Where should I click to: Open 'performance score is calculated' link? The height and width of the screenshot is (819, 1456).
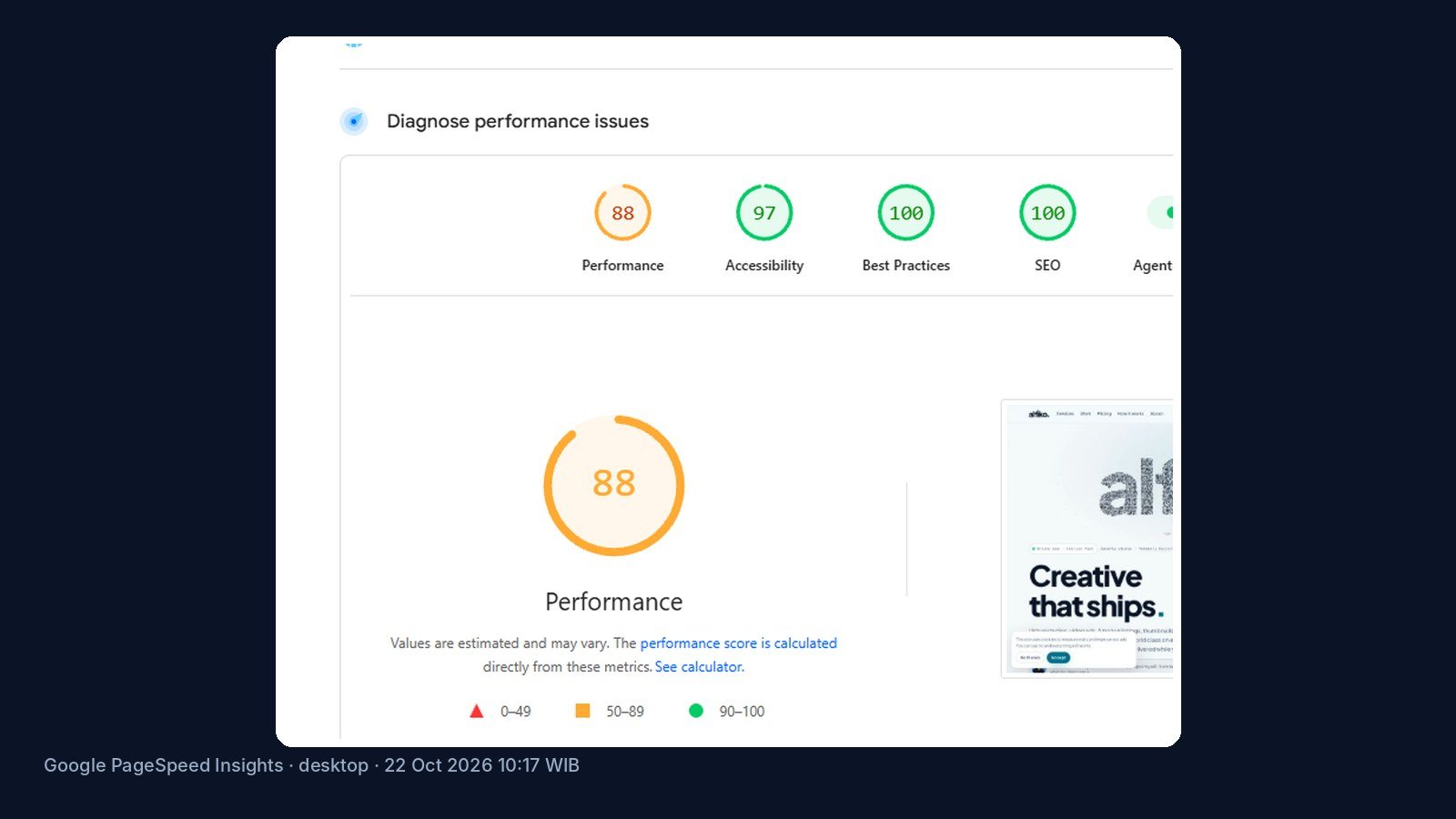click(738, 642)
